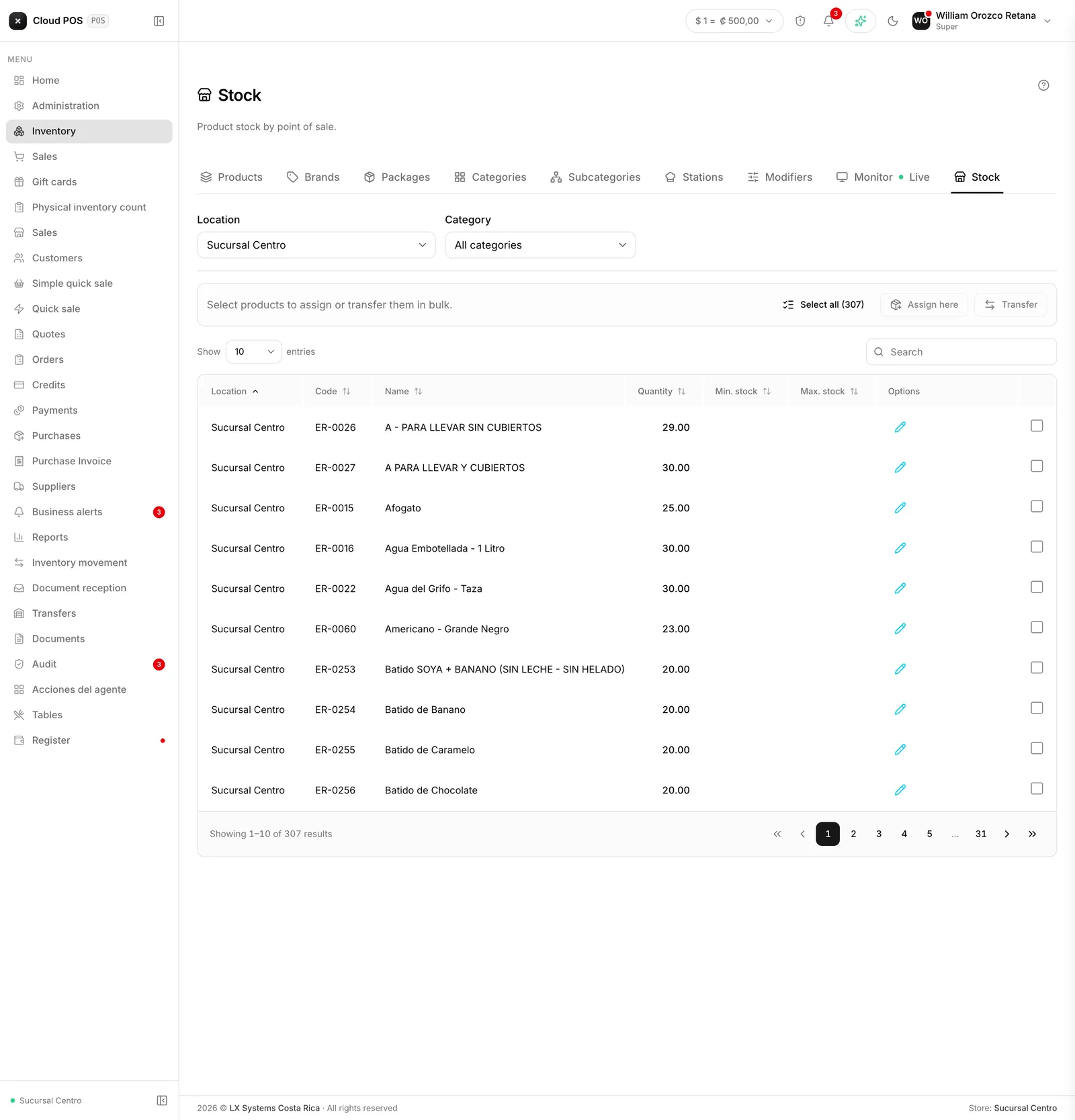
Task: Click the Transfer button
Action: [1010, 305]
